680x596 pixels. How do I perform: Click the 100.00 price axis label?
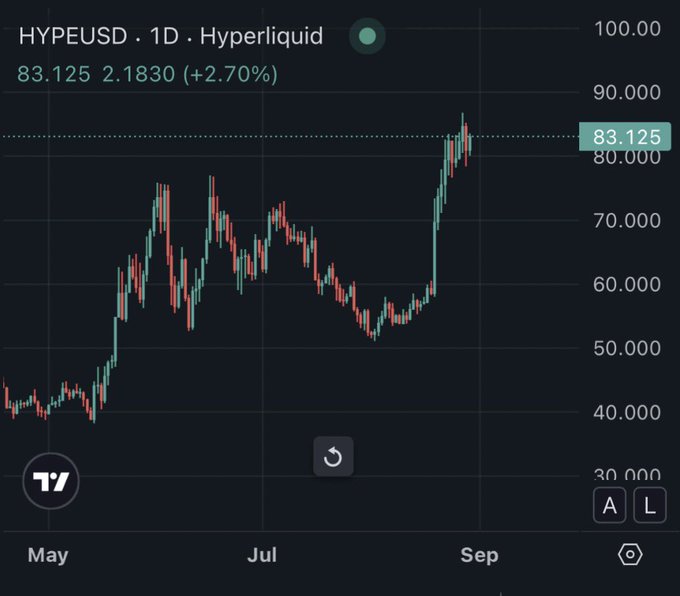[627, 29]
